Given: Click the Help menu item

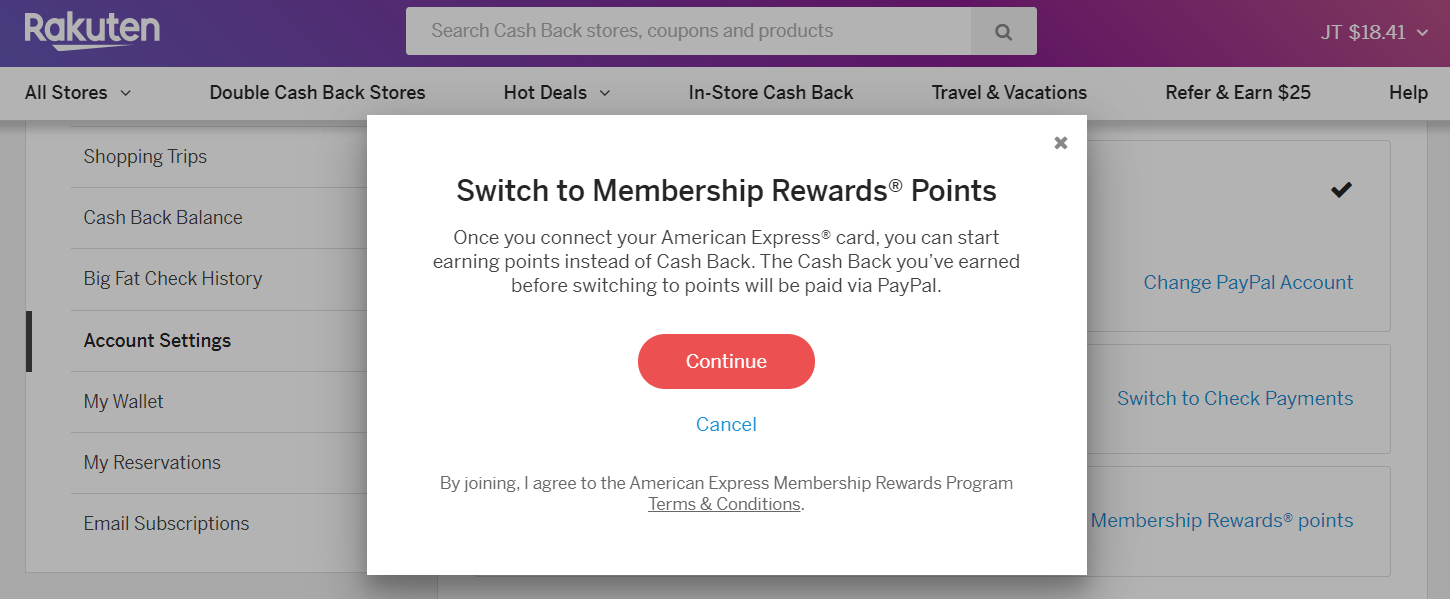Looking at the screenshot, I should click(x=1408, y=92).
